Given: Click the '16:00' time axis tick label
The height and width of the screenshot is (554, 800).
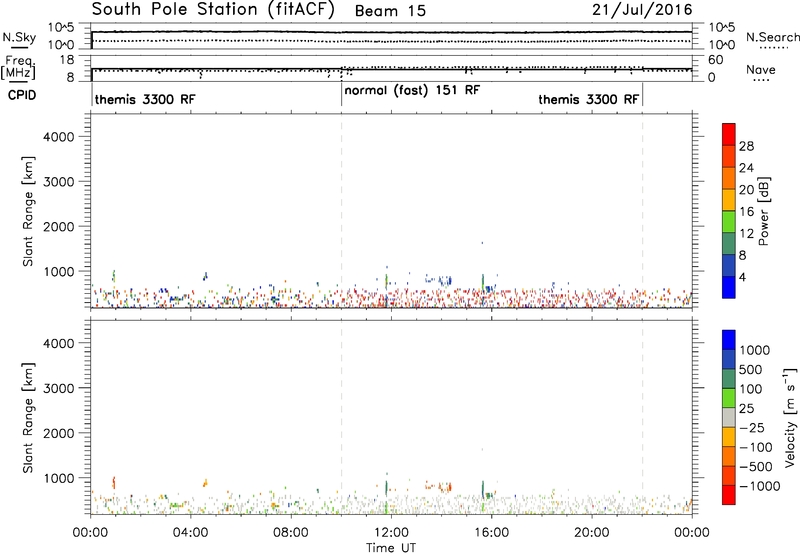Looking at the screenshot, I should pyautogui.click(x=491, y=533).
